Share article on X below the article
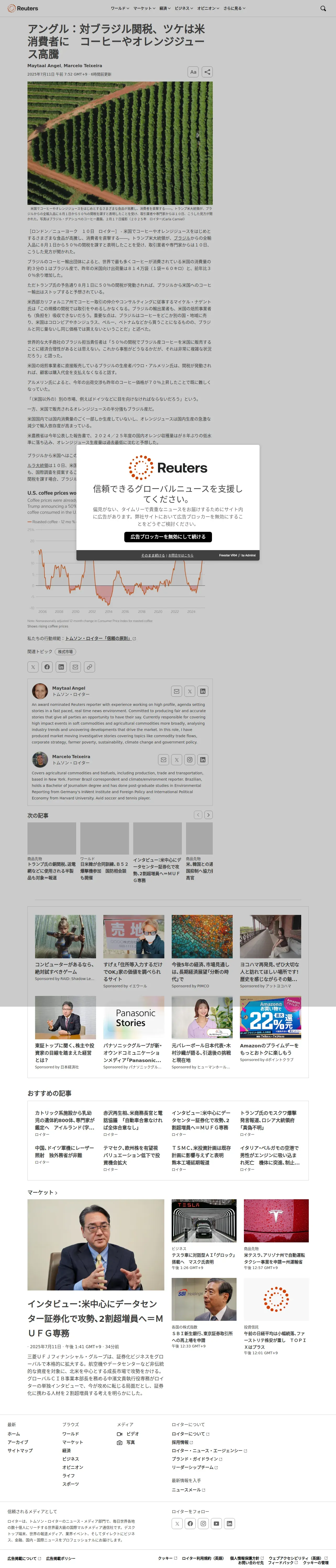 [33, 667]
